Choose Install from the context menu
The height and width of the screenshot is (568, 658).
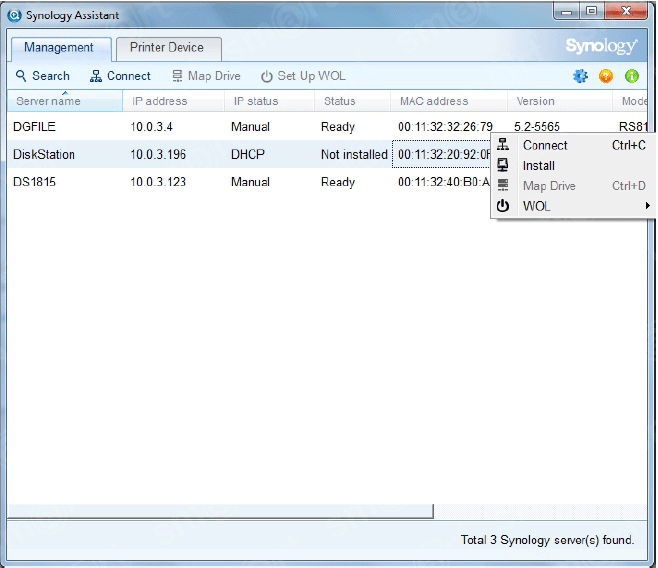[x=573, y=166]
